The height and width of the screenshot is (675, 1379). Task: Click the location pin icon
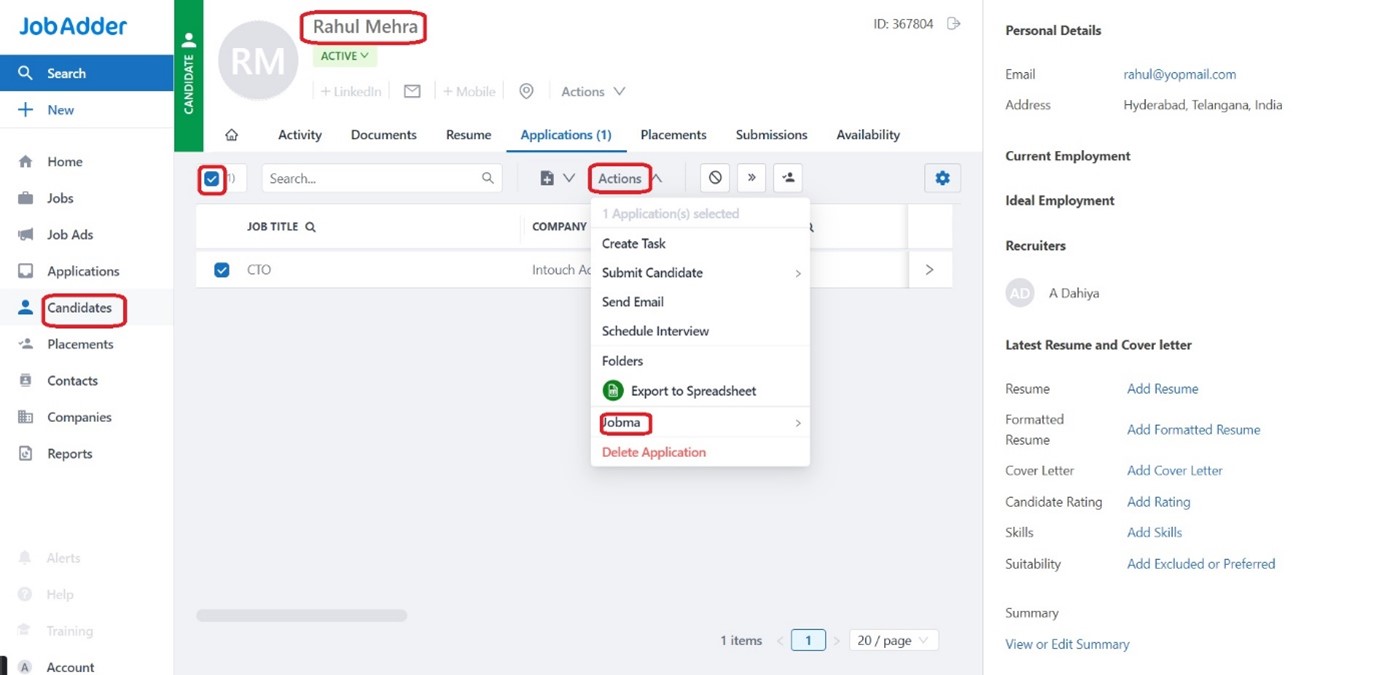coord(526,91)
